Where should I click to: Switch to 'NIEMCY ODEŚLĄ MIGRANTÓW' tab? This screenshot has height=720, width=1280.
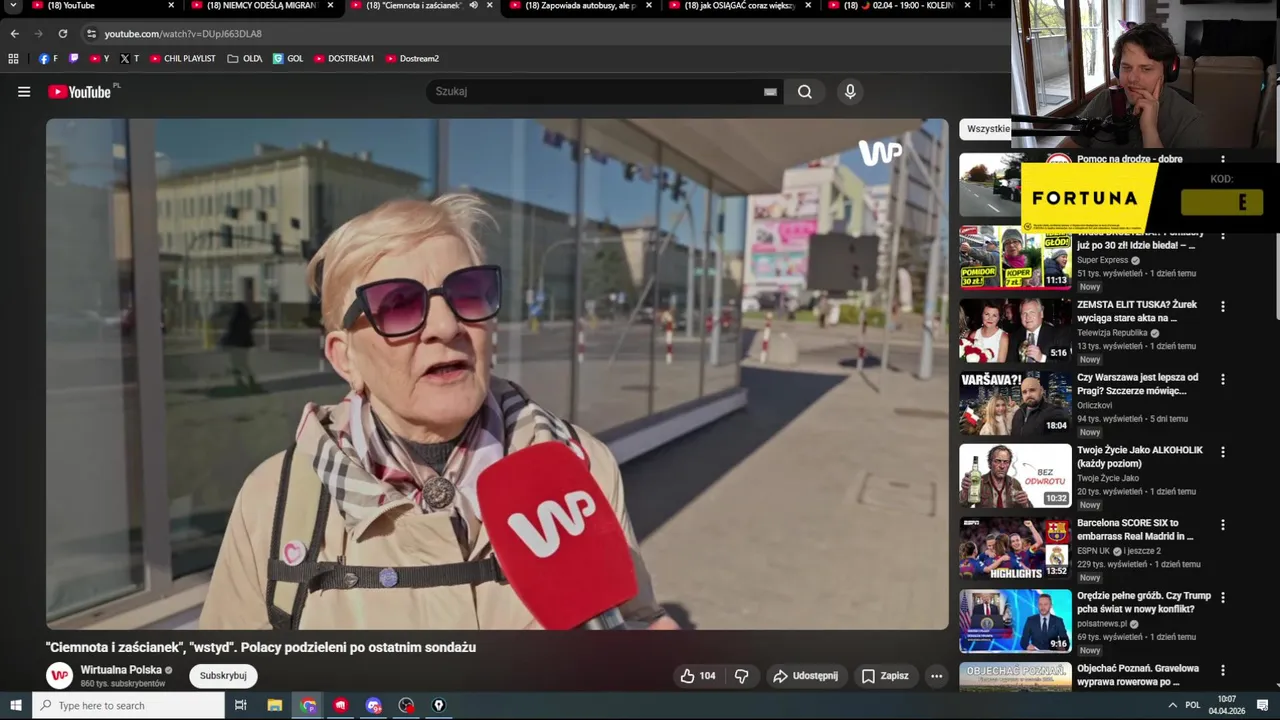(262, 6)
